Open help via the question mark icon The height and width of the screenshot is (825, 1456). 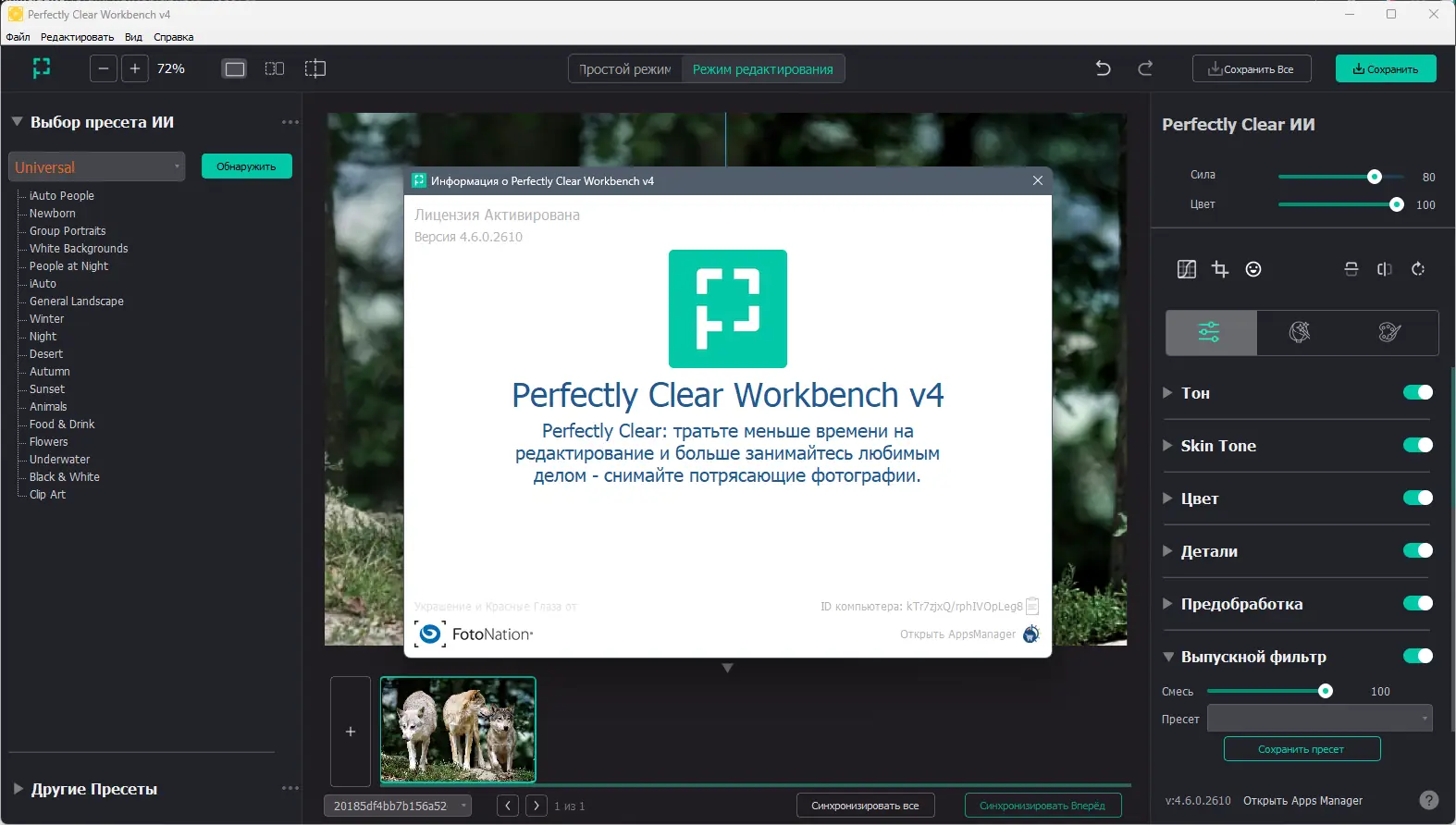[1429, 800]
